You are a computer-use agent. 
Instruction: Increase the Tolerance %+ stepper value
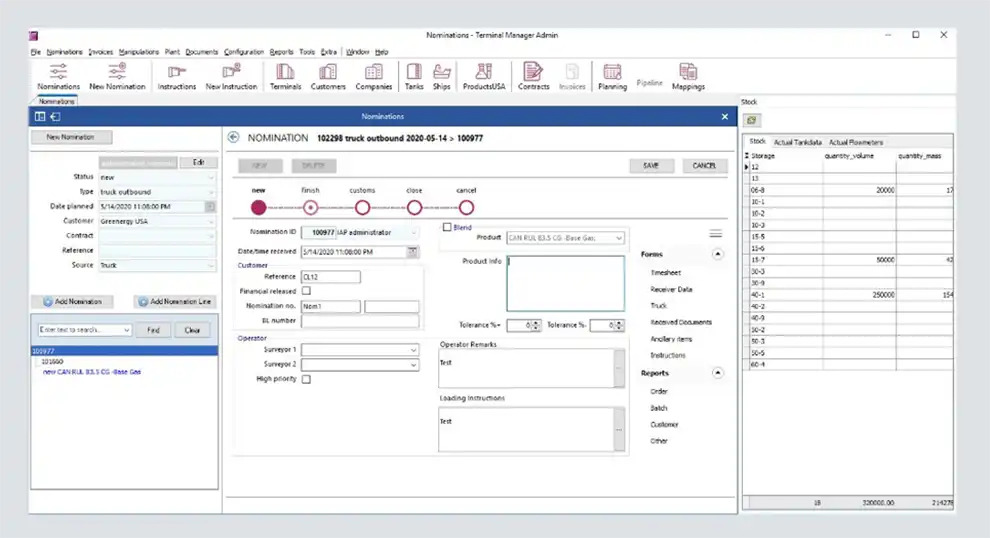(536, 322)
